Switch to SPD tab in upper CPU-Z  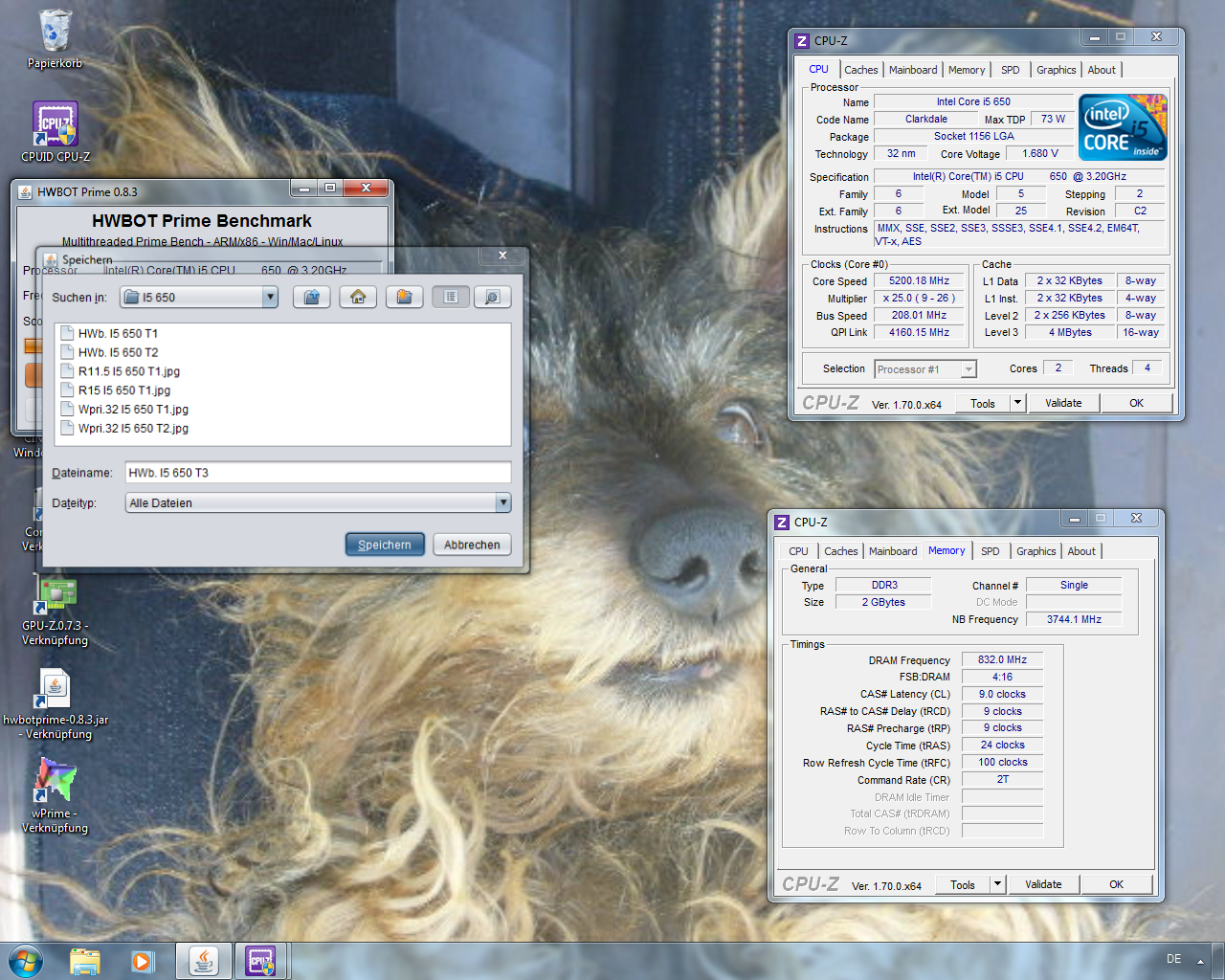(1011, 70)
